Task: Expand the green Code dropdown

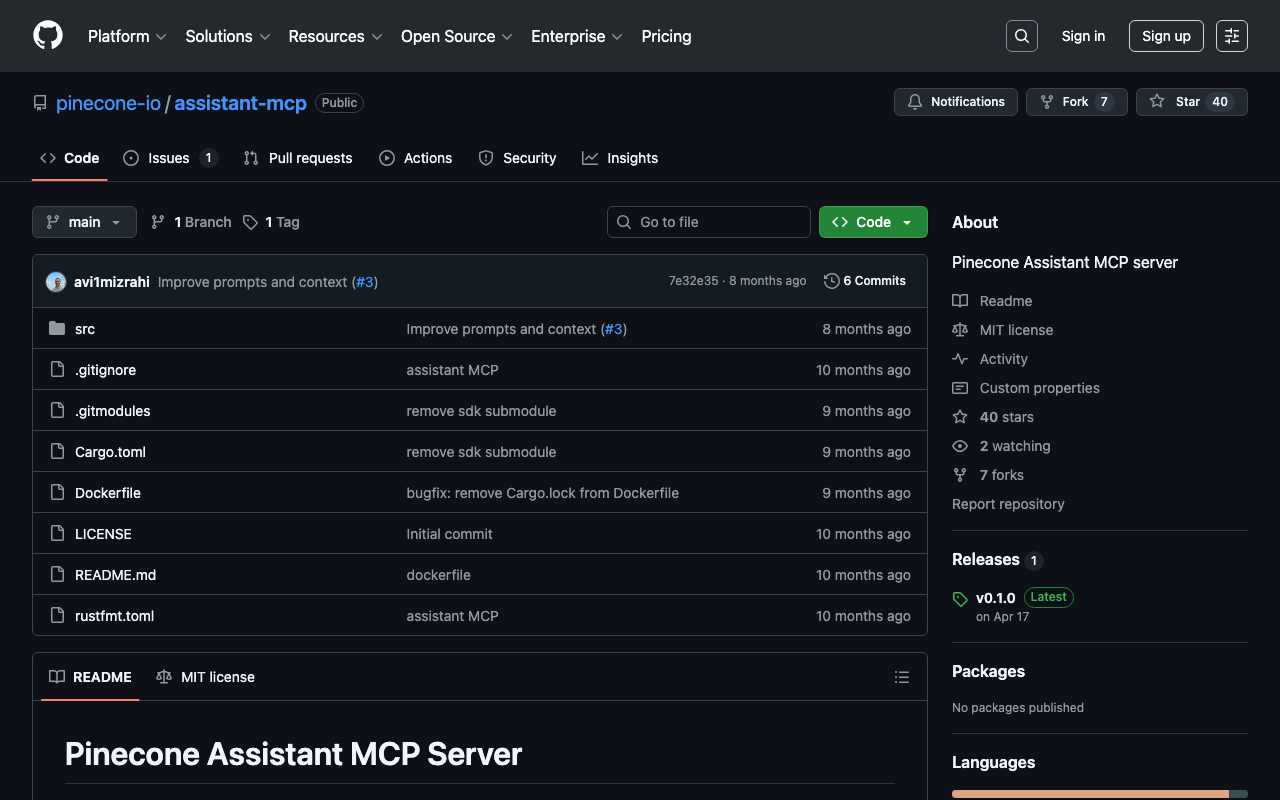Action: 872,222
